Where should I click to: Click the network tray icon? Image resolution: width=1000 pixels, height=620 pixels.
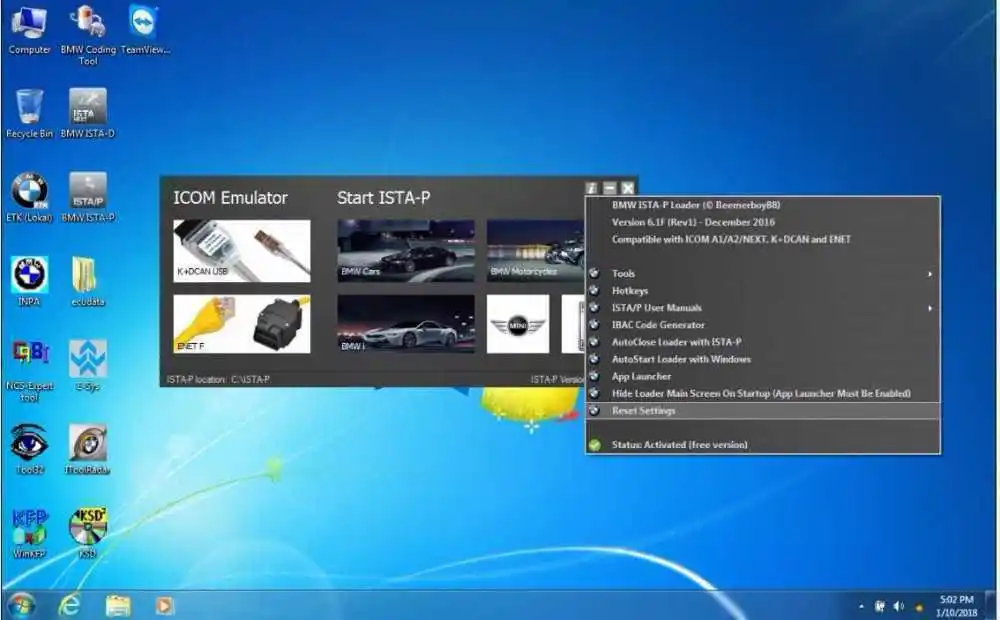pyautogui.click(x=919, y=607)
